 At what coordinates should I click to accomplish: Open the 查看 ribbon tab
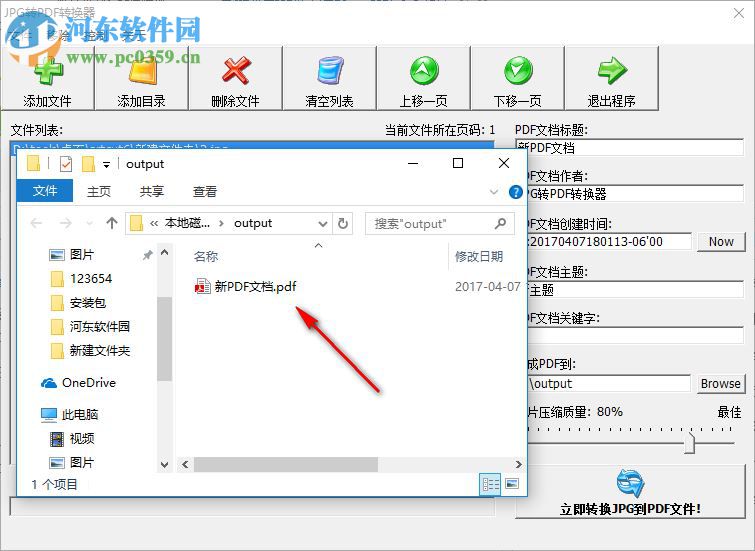pos(205,191)
